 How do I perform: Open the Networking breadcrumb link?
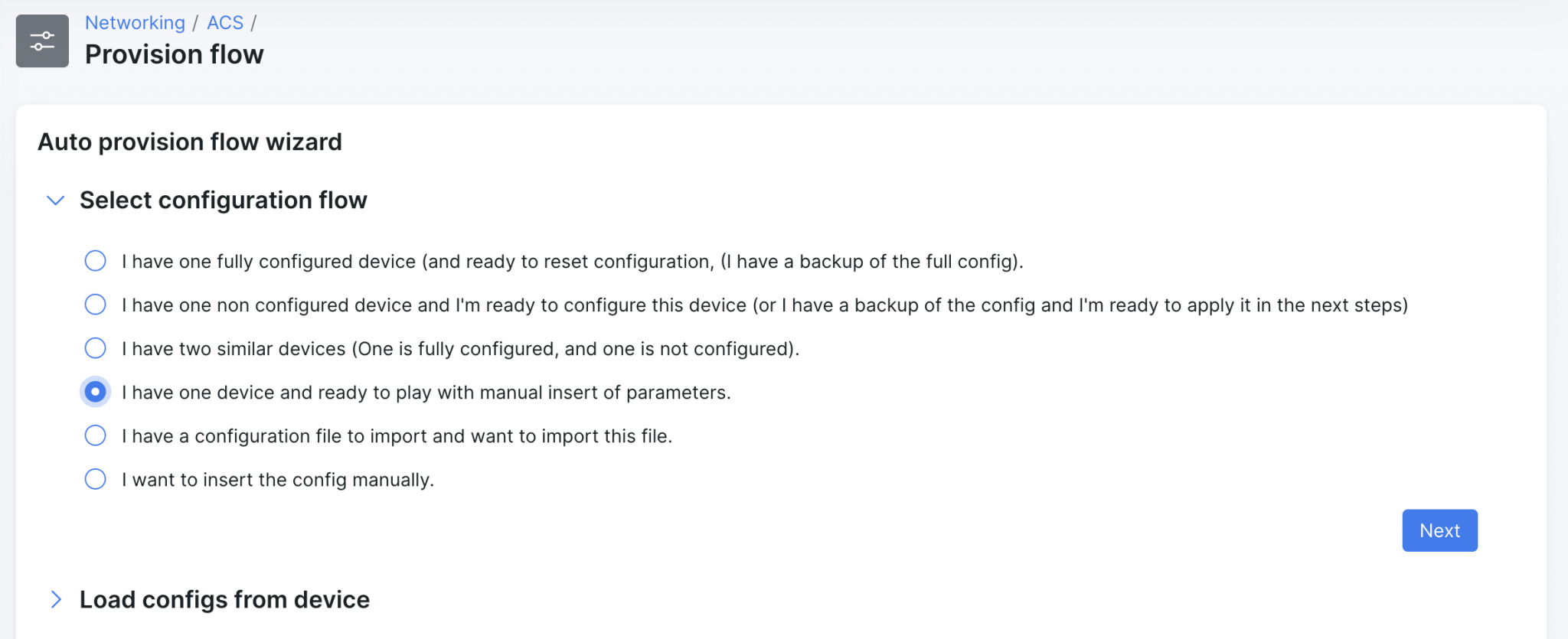click(x=135, y=22)
